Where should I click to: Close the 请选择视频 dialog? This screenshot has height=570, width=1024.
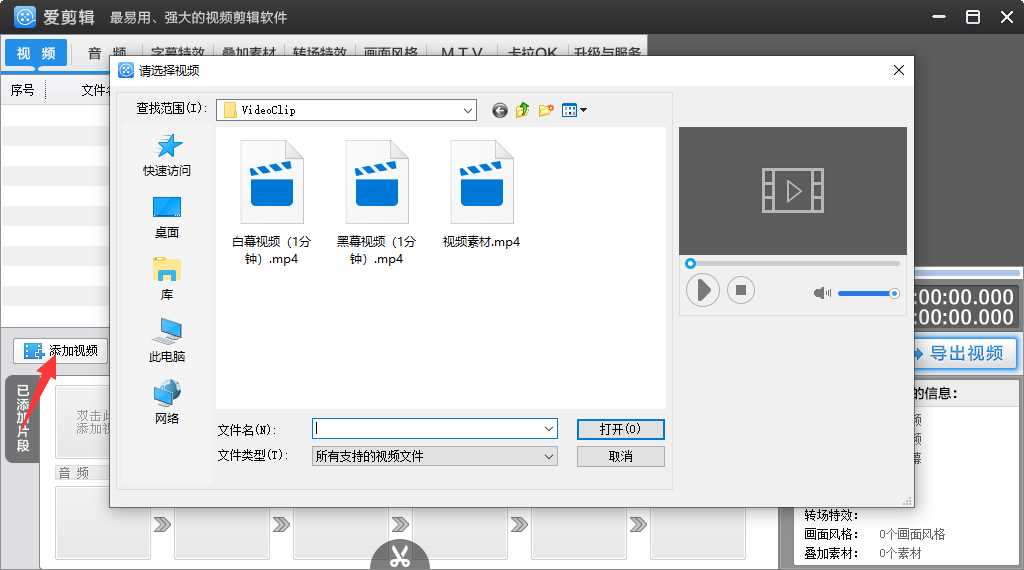pyautogui.click(x=899, y=70)
